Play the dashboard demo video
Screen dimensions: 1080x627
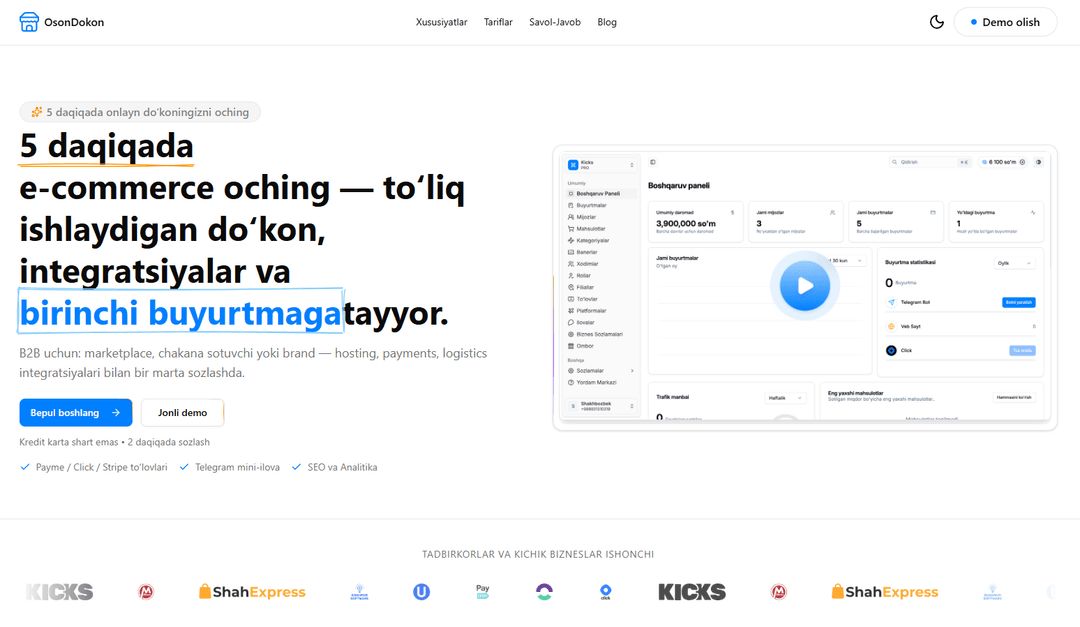[805, 287]
